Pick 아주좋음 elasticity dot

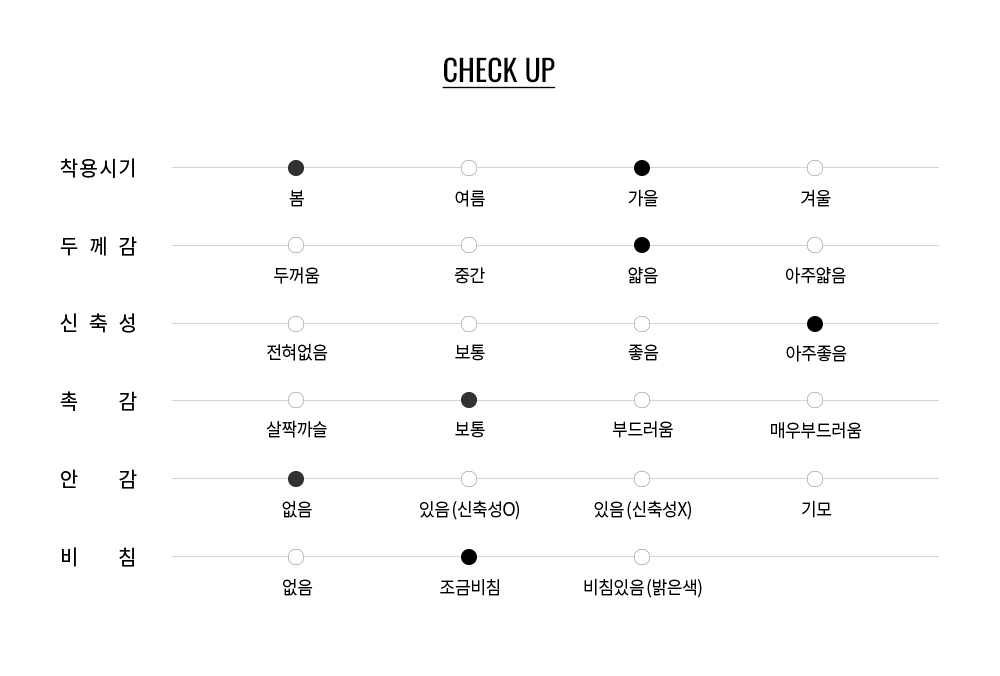(814, 324)
